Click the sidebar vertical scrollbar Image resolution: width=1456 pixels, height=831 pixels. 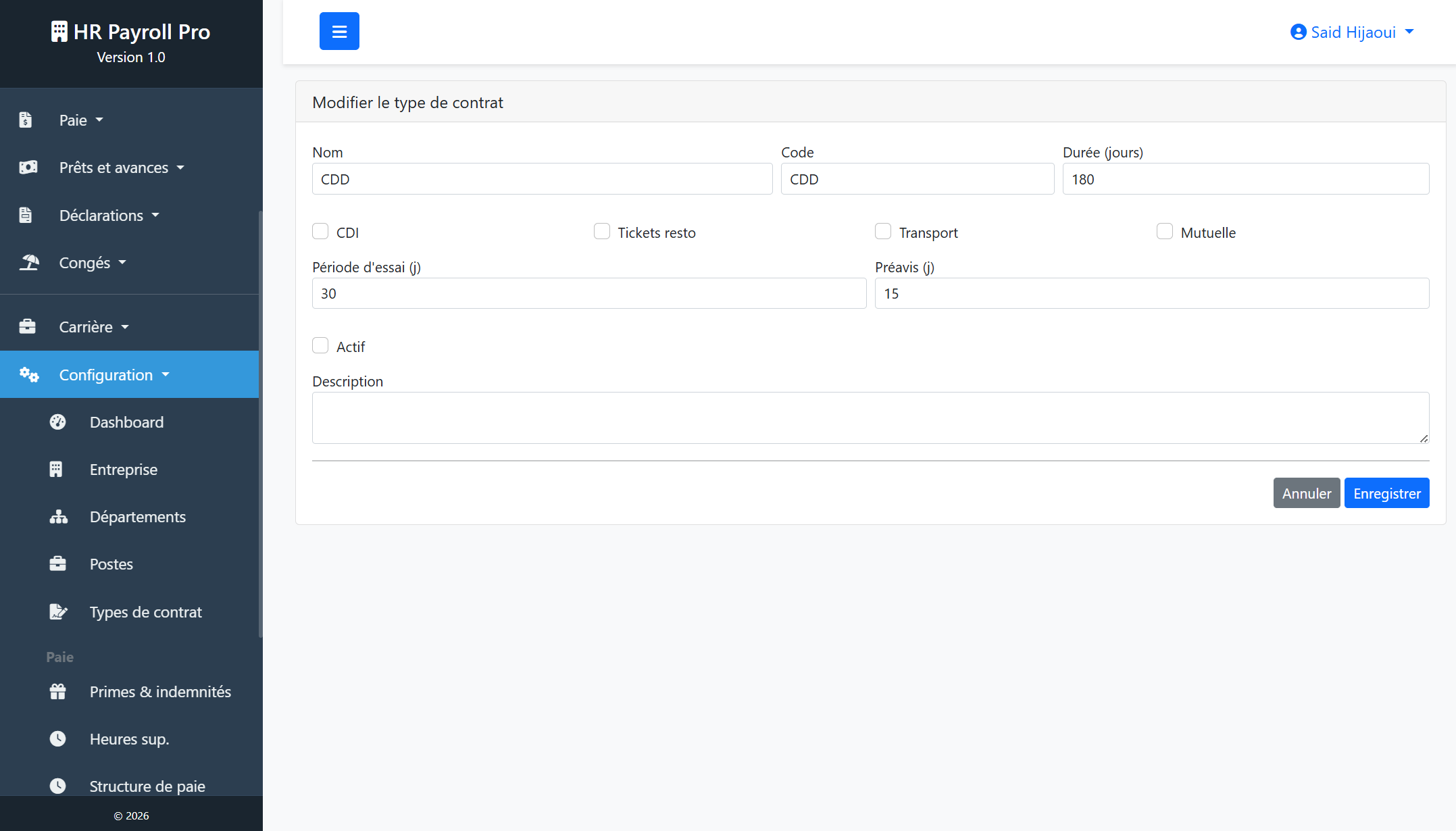point(261,424)
